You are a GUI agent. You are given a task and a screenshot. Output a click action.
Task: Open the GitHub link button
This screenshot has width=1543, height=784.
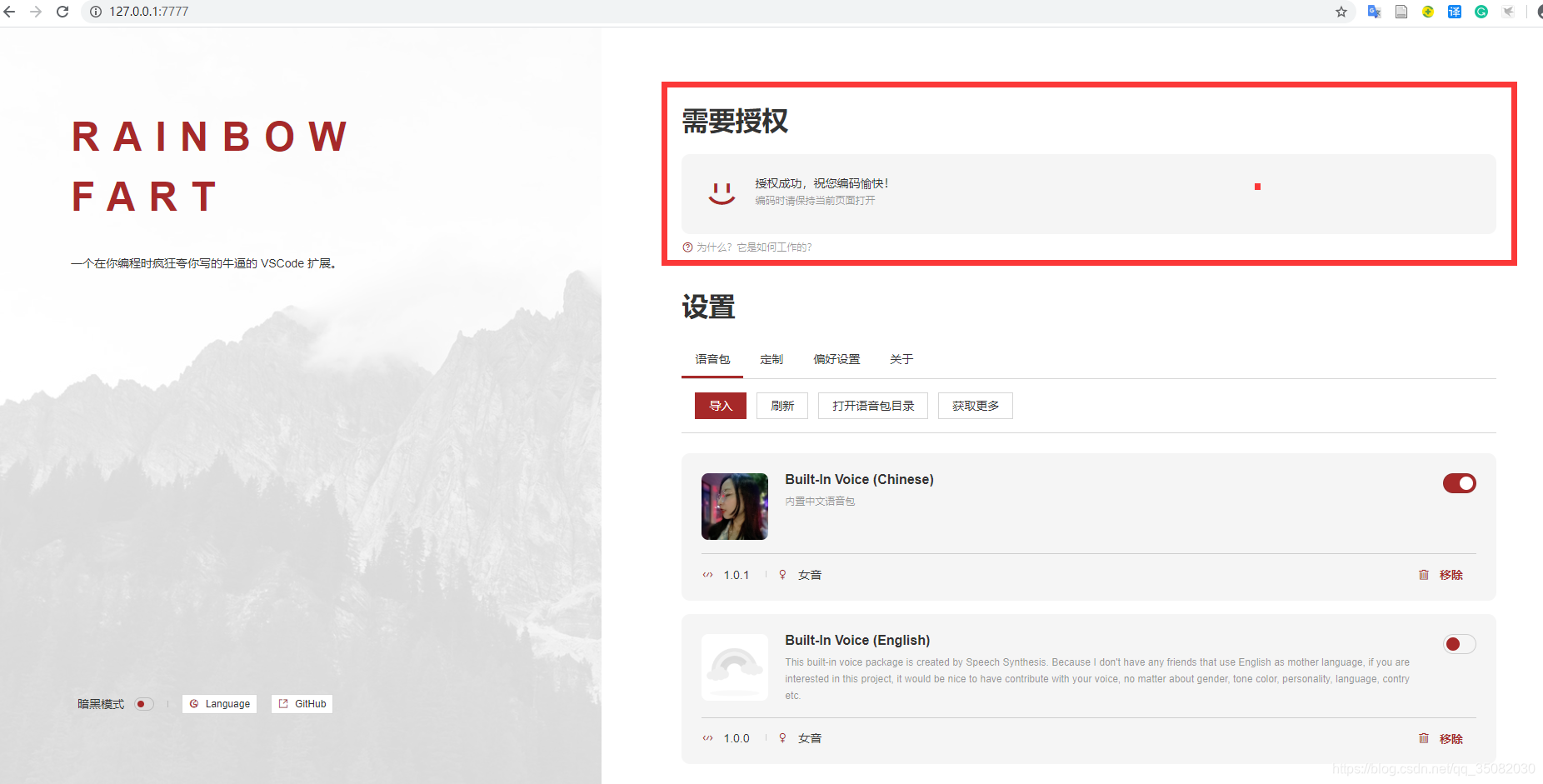pyautogui.click(x=302, y=704)
